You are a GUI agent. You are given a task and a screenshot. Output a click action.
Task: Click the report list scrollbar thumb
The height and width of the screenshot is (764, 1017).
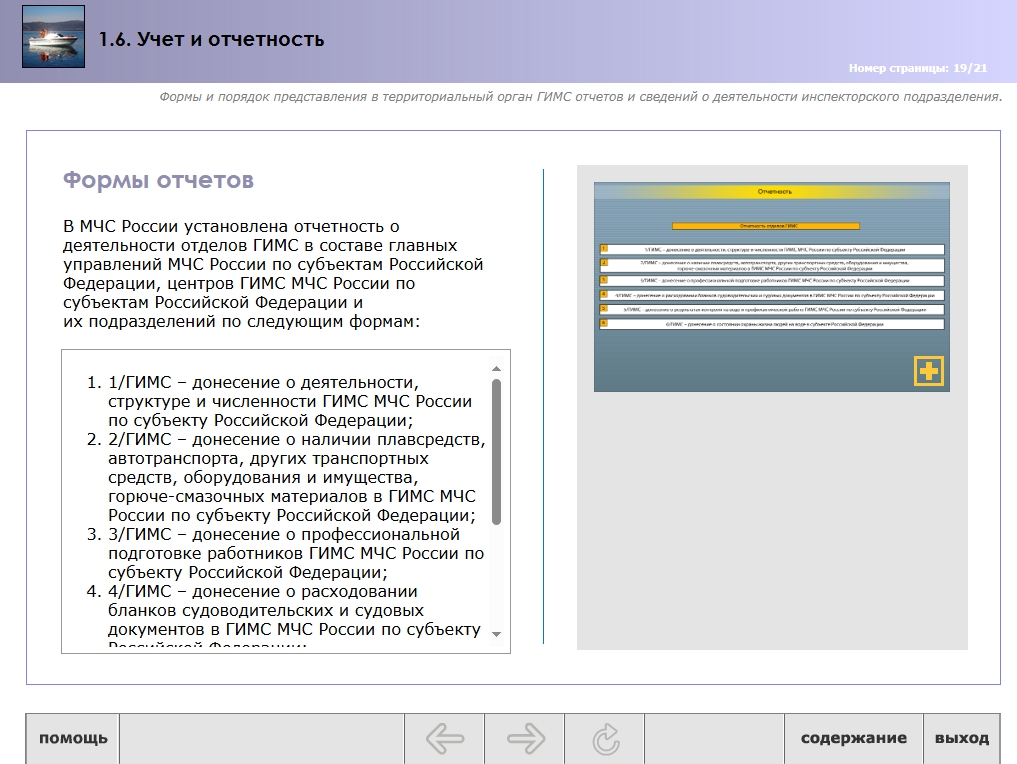coord(497,451)
